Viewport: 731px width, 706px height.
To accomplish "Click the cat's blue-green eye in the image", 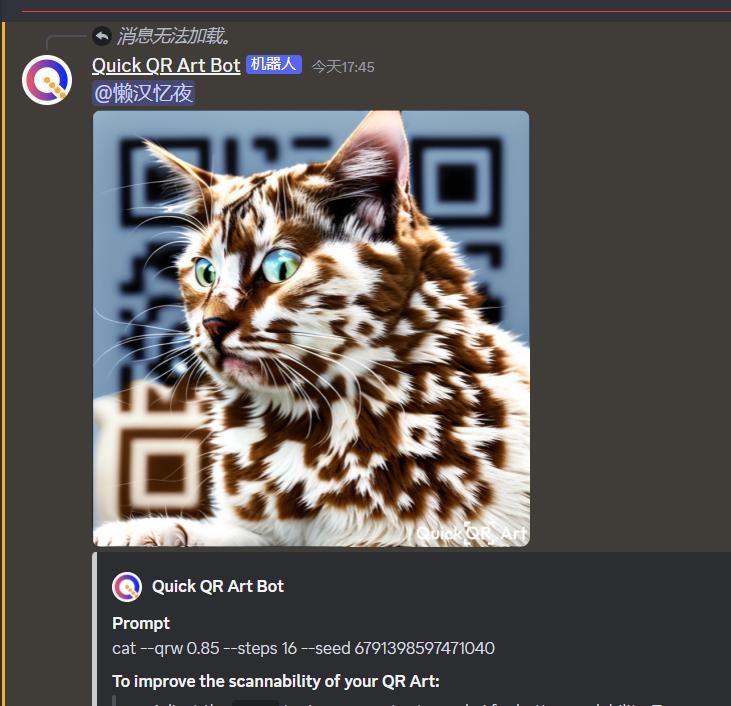I will coord(281,265).
